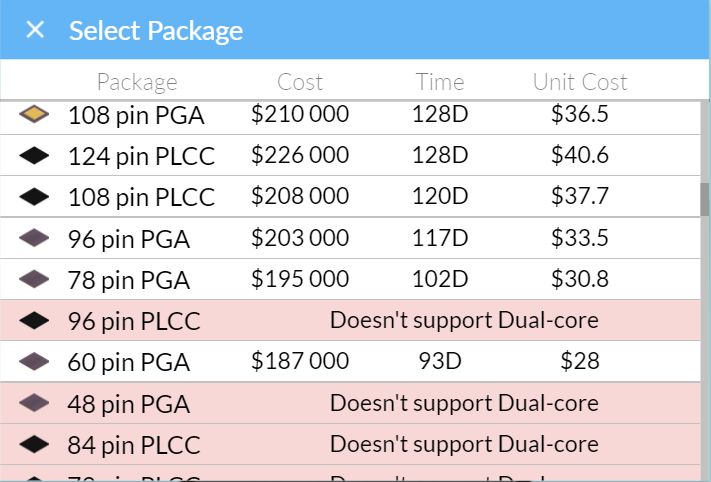The image size is (711, 482).
Task: Pick the 96 pin PGA package name
Action: (x=128, y=239)
